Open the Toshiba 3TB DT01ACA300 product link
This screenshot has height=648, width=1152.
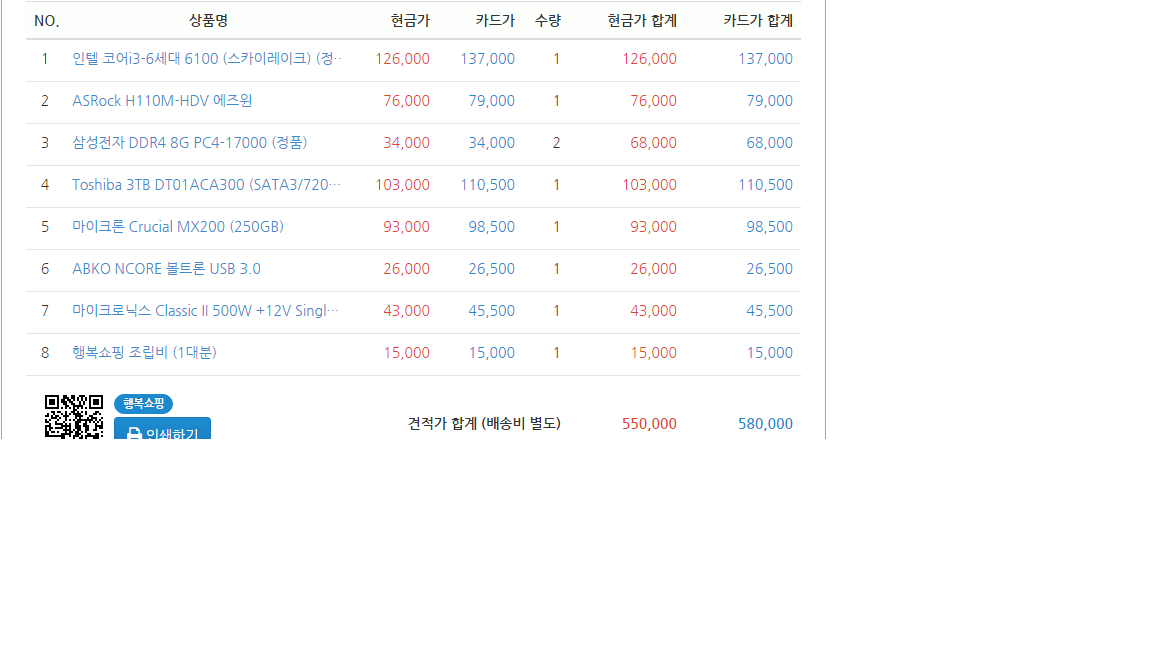(x=206, y=185)
